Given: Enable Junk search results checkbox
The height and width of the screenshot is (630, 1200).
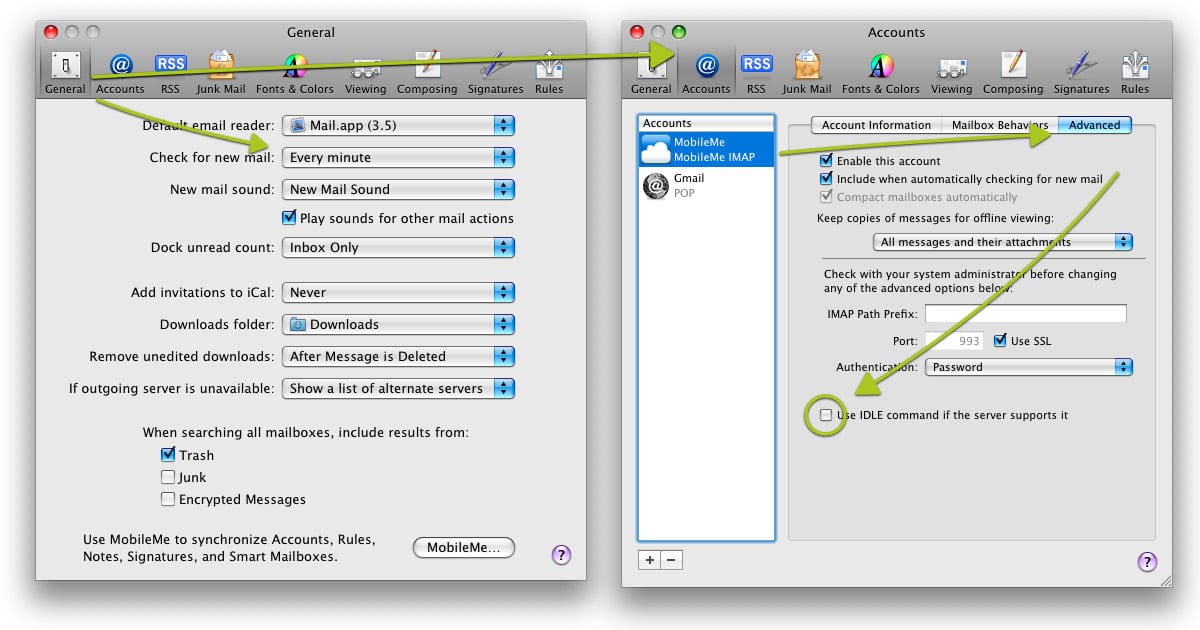Looking at the screenshot, I should 168,477.
